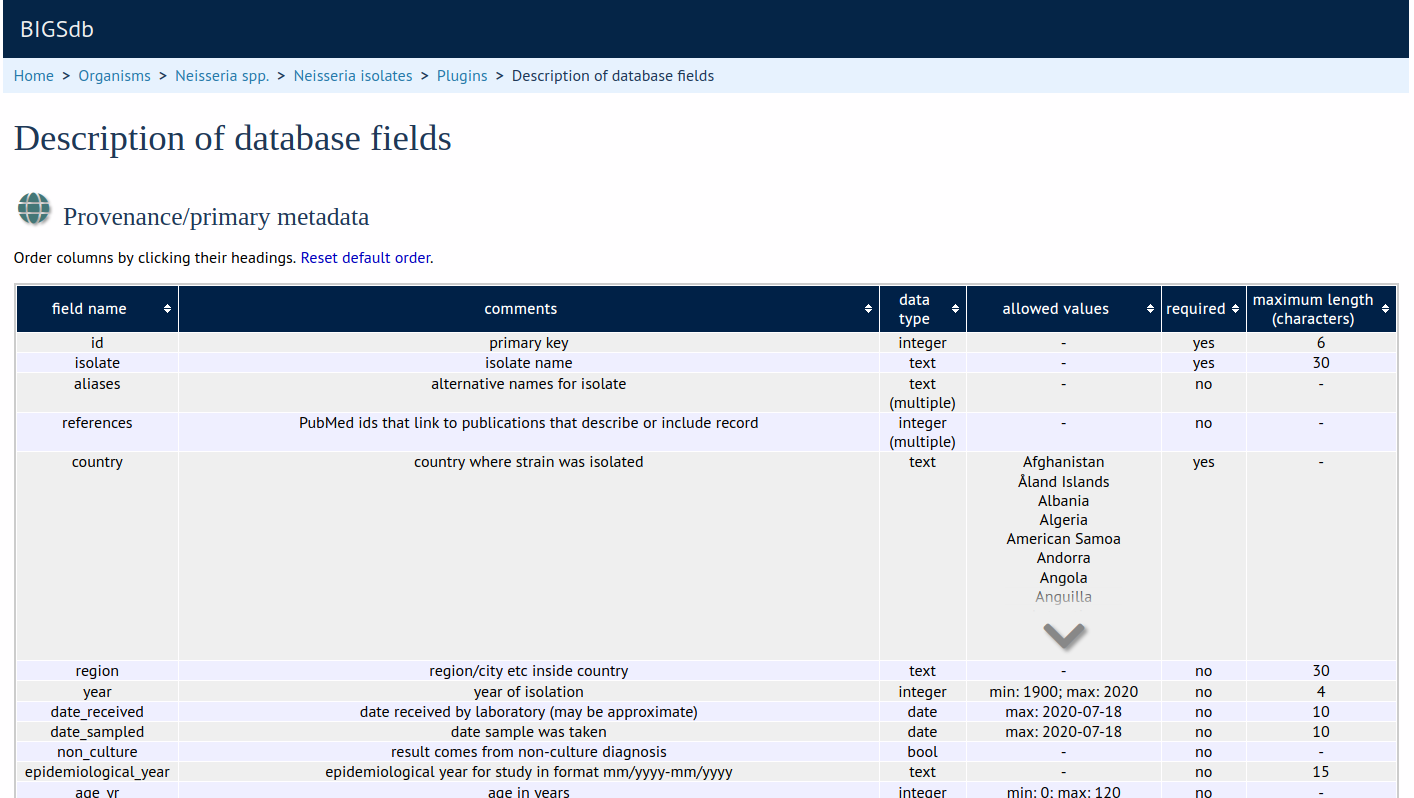Click sort arrows on field name column
The width and height of the screenshot is (1414, 798).
[168, 310]
